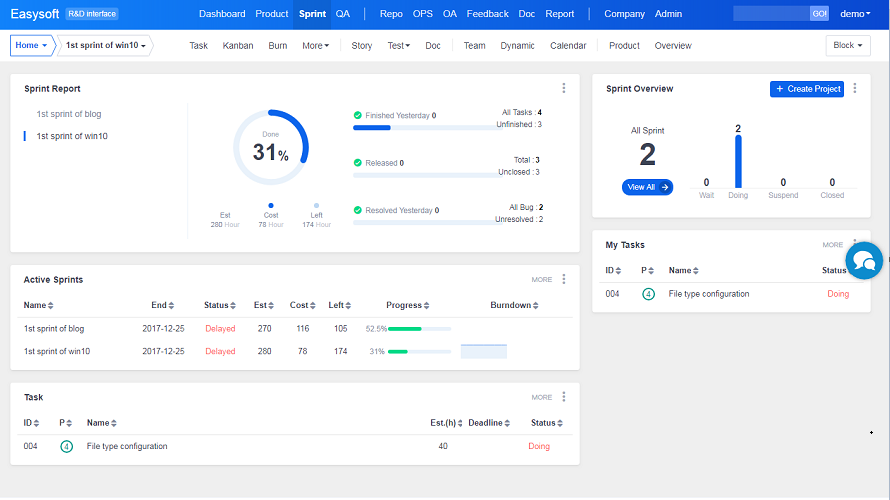The height and width of the screenshot is (500, 890).
Task: Switch to the Kanban tab
Action: [238, 46]
